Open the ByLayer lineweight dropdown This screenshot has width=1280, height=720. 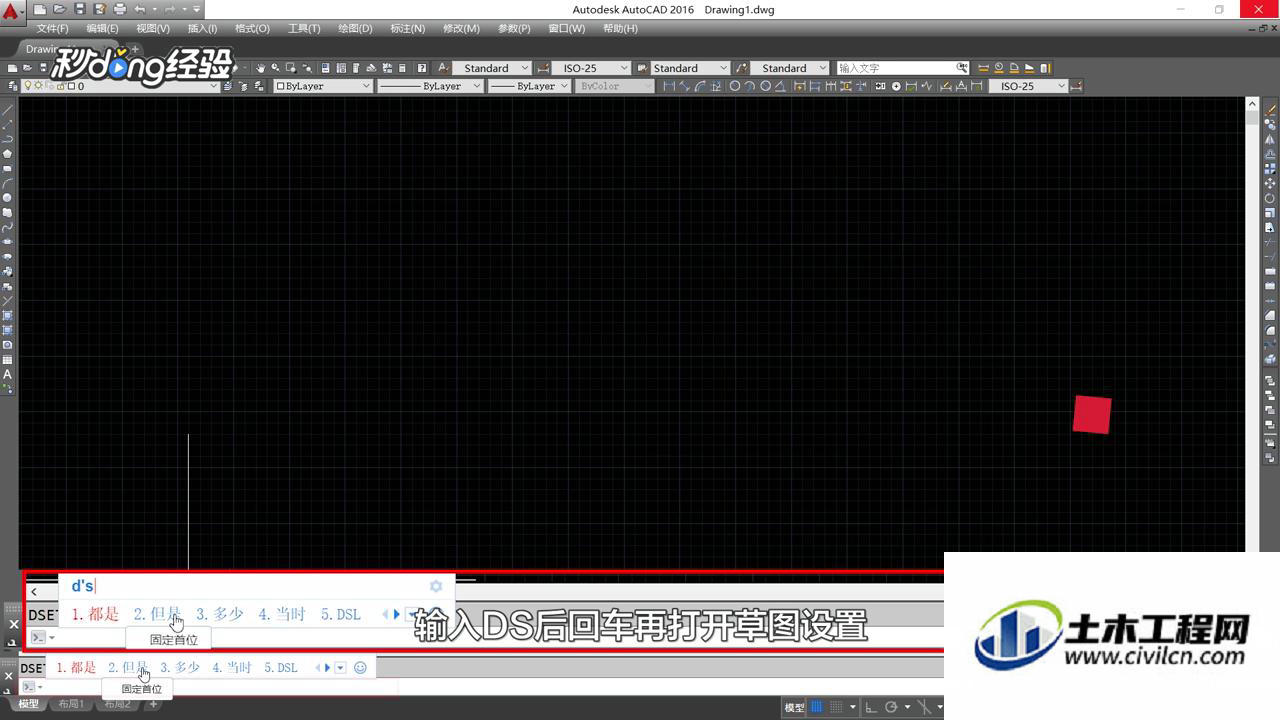(563, 86)
